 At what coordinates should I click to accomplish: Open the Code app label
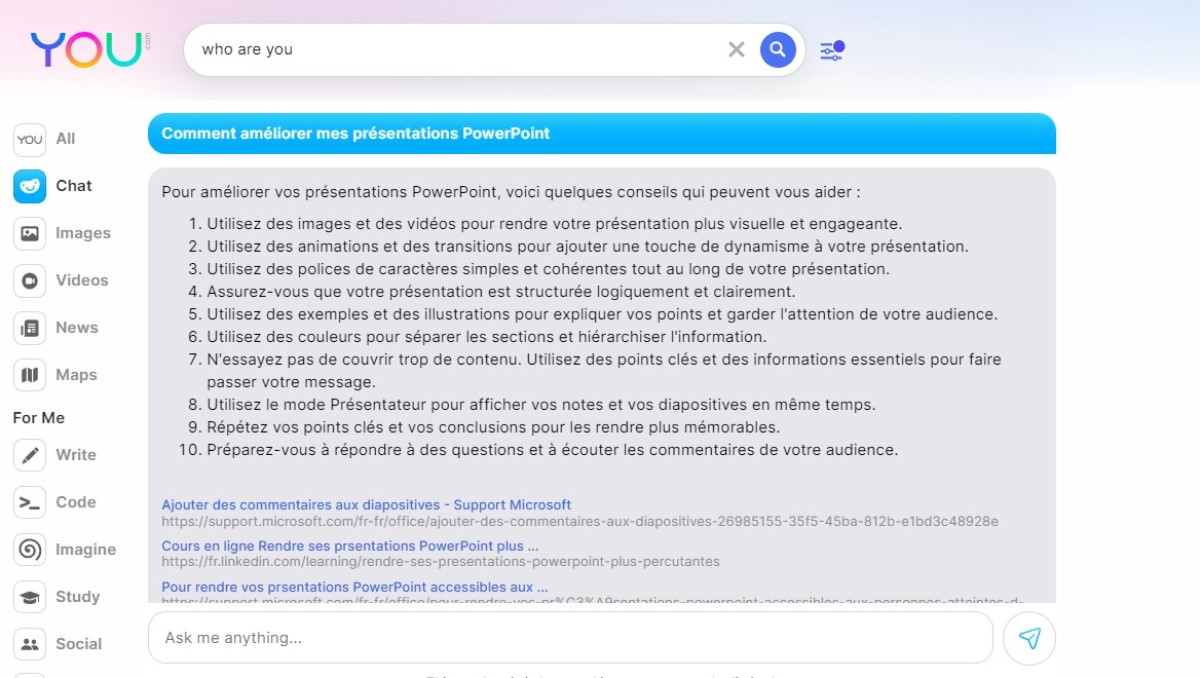point(76,502)
